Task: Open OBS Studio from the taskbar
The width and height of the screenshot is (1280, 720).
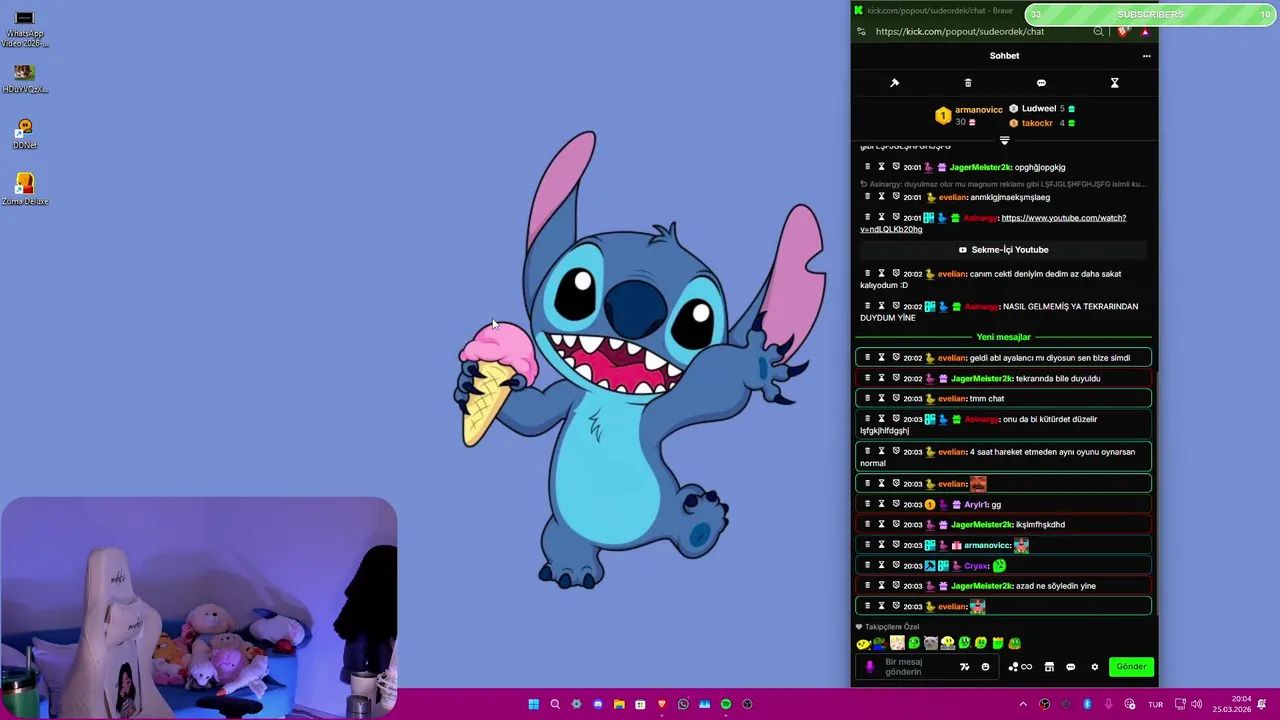Action: click(747, 704)
